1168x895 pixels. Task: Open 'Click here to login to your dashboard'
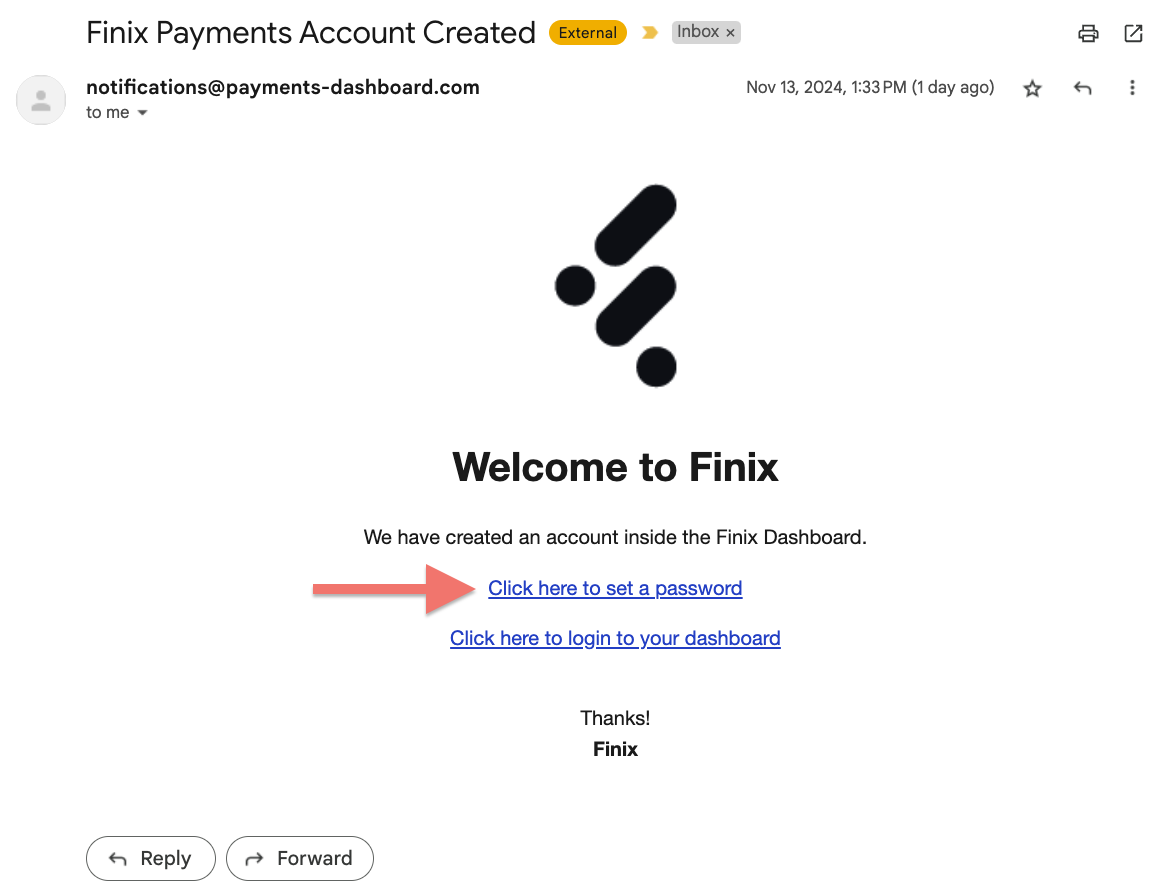[x=615, y=638]
